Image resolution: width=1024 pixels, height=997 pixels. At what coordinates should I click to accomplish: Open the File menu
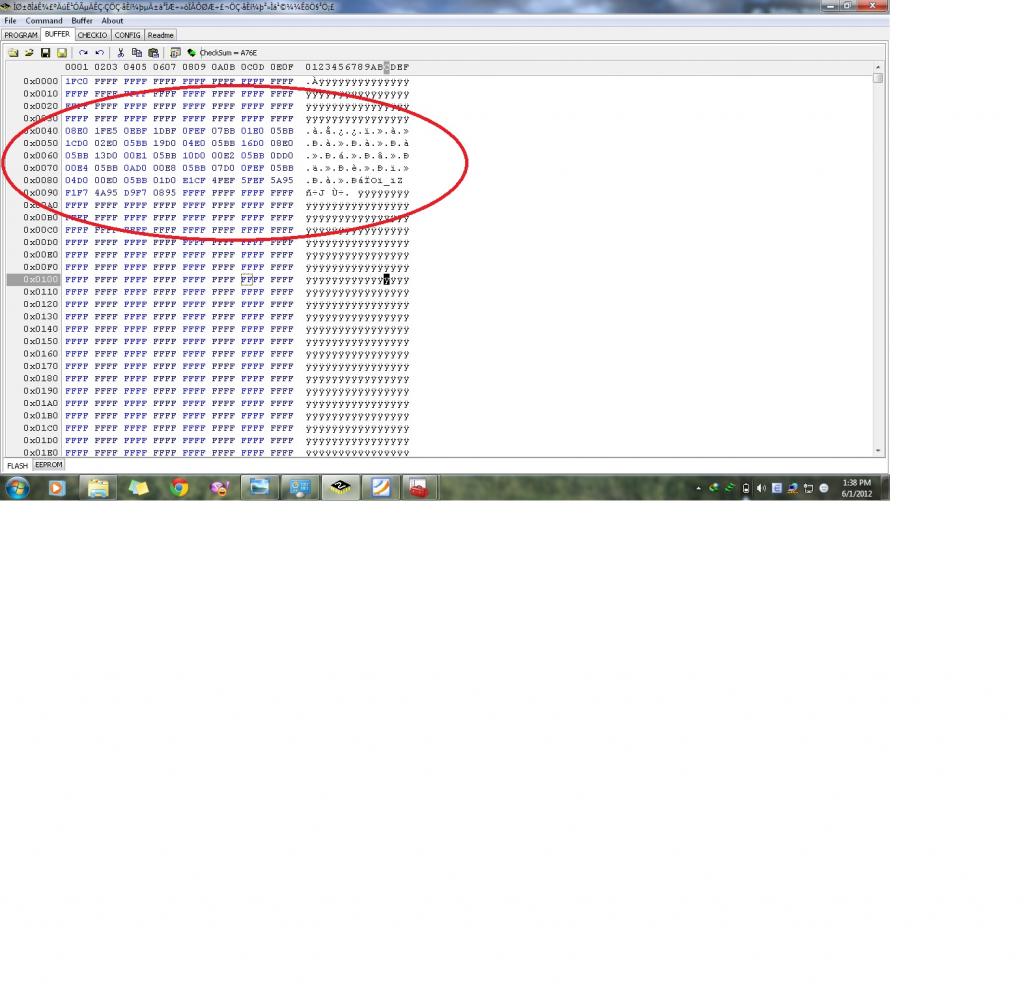tap(10, 21)
